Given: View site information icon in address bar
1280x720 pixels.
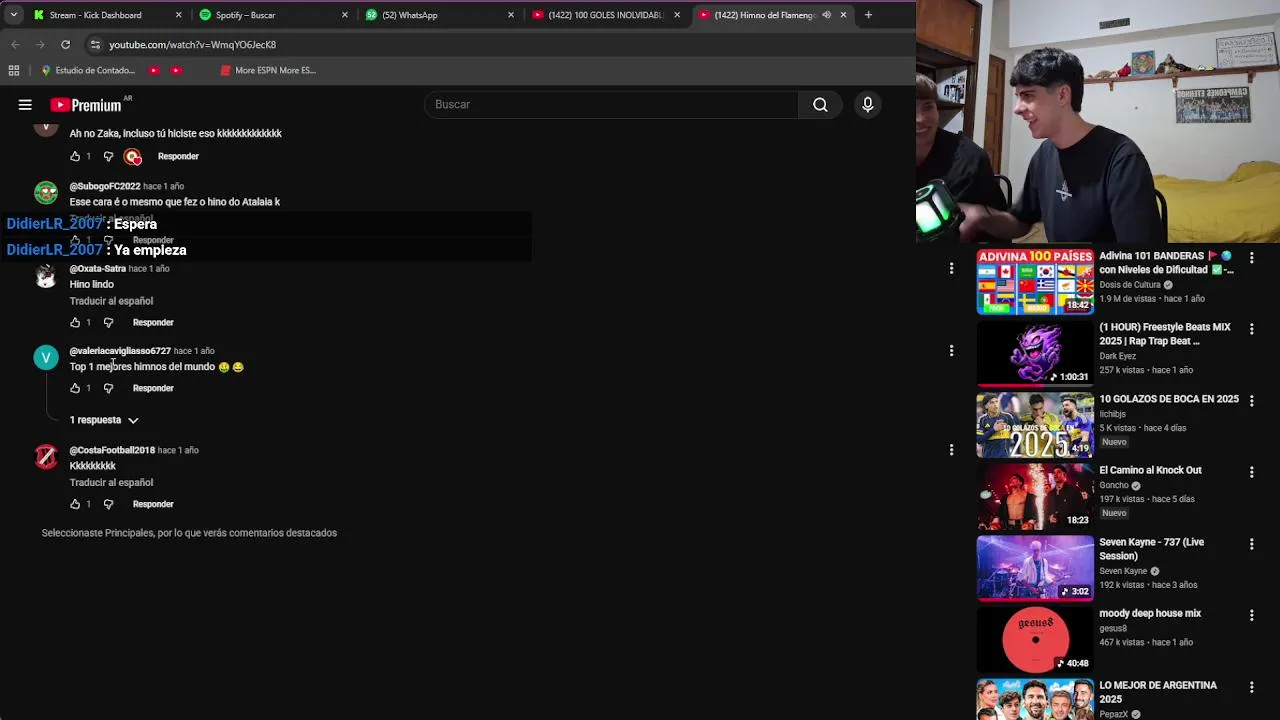Looking at the screenshot, I should [x=94, y=44].
